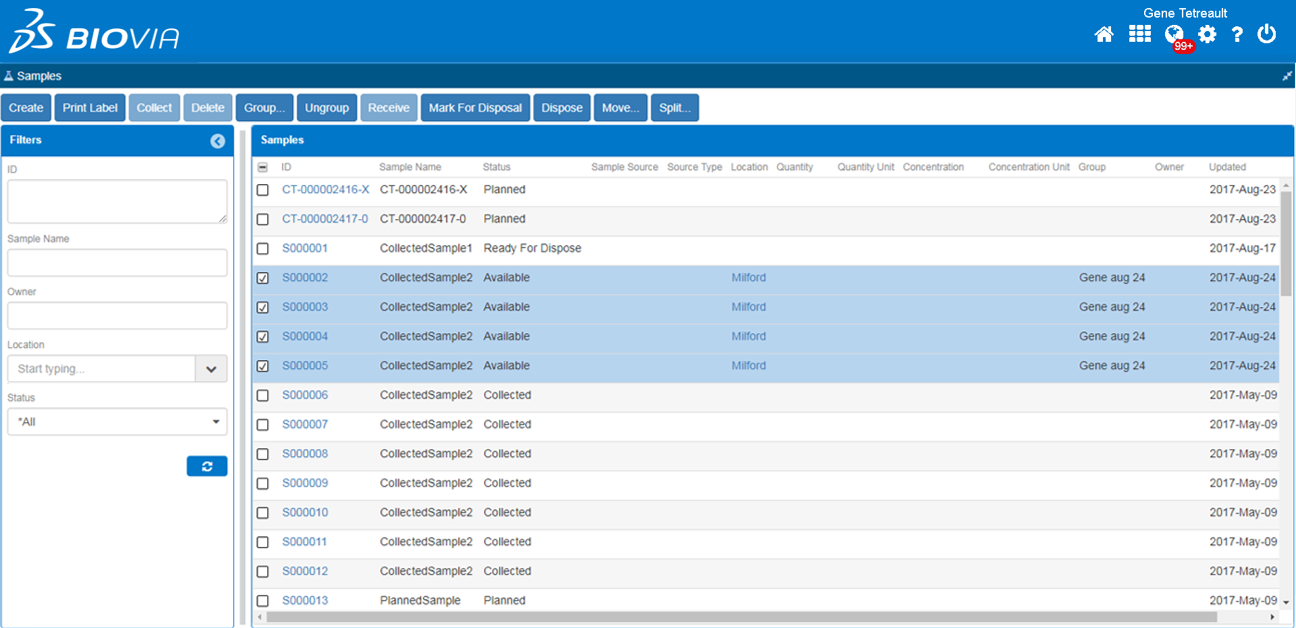Click the power logout icon
1296x628 pixels.
coord(1267,35)
